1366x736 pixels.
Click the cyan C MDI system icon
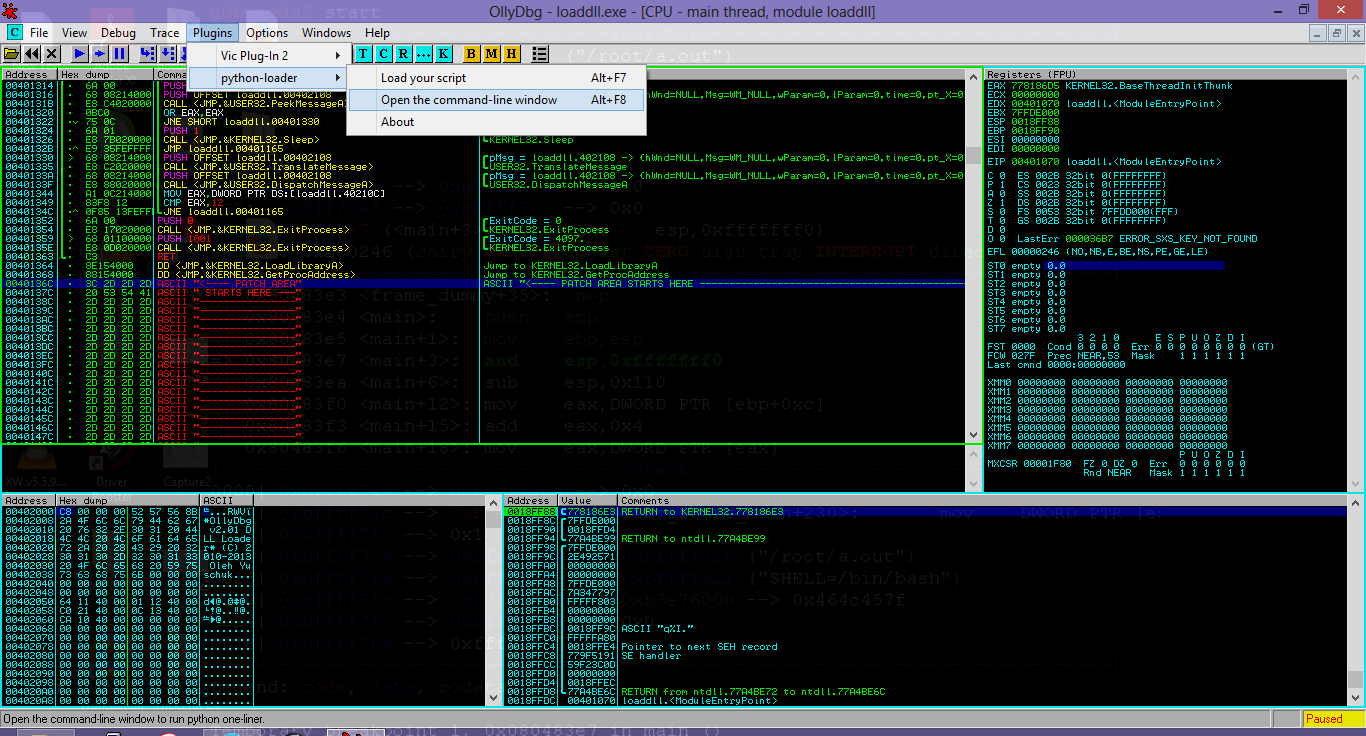coord(13,33)
